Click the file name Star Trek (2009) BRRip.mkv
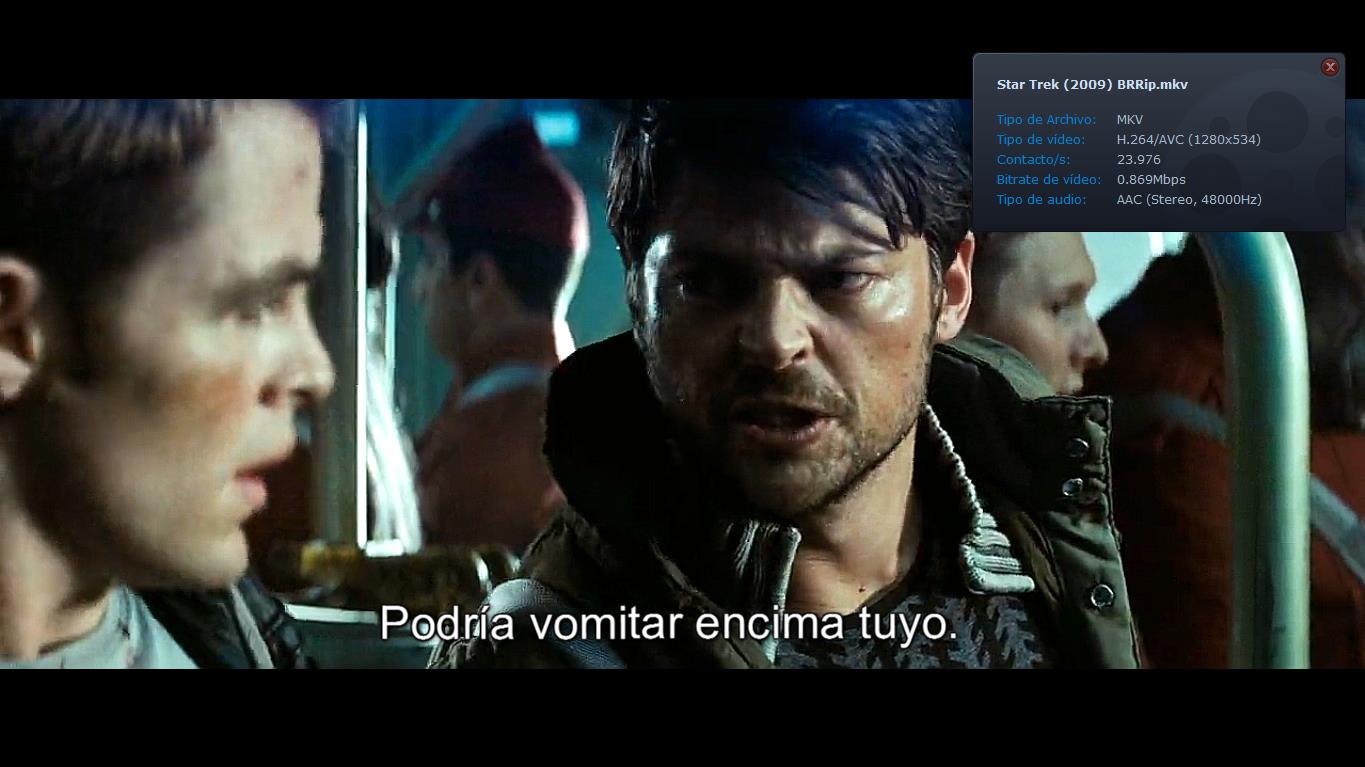This screenshot has width=1365, height=767. [1092, 85]
